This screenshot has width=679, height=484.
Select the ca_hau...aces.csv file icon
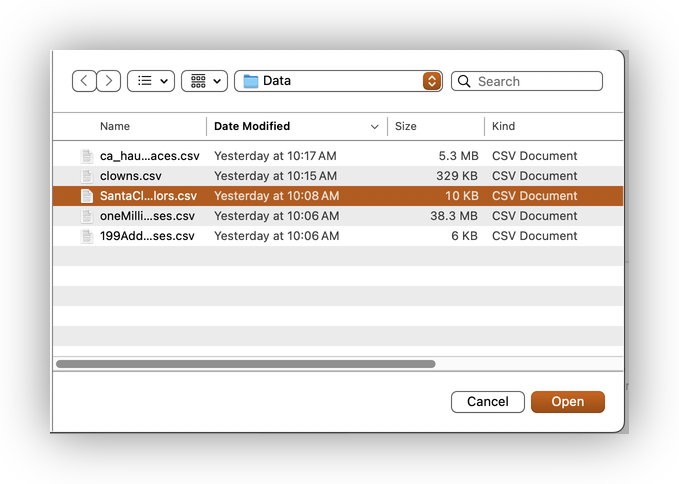[x=87, y=156]
